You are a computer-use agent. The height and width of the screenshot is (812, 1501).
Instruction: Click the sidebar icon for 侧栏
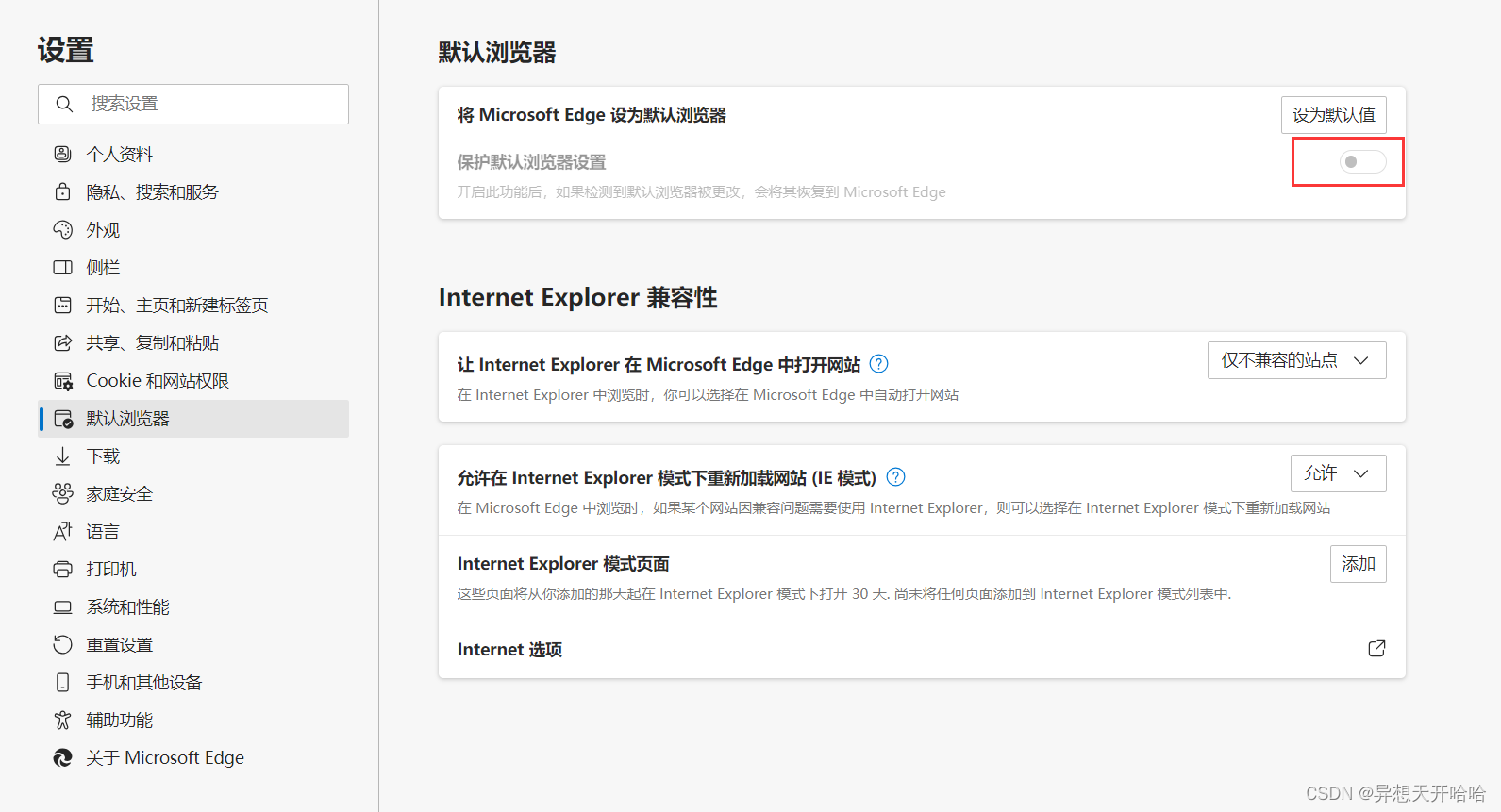click(62, 267)
